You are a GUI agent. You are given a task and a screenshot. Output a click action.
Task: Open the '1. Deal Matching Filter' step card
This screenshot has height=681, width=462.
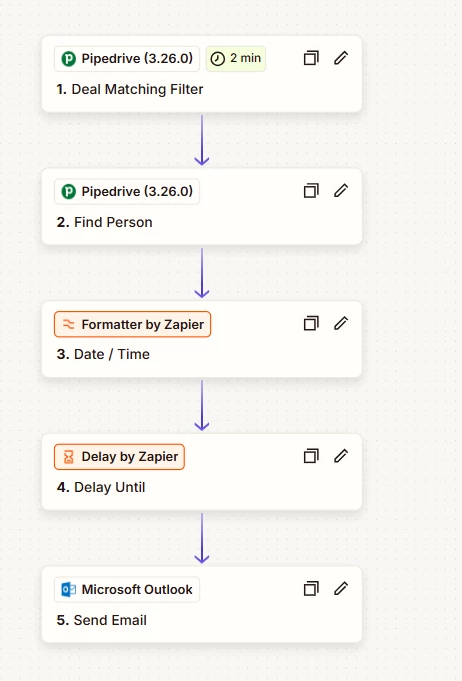pos(201,74)
